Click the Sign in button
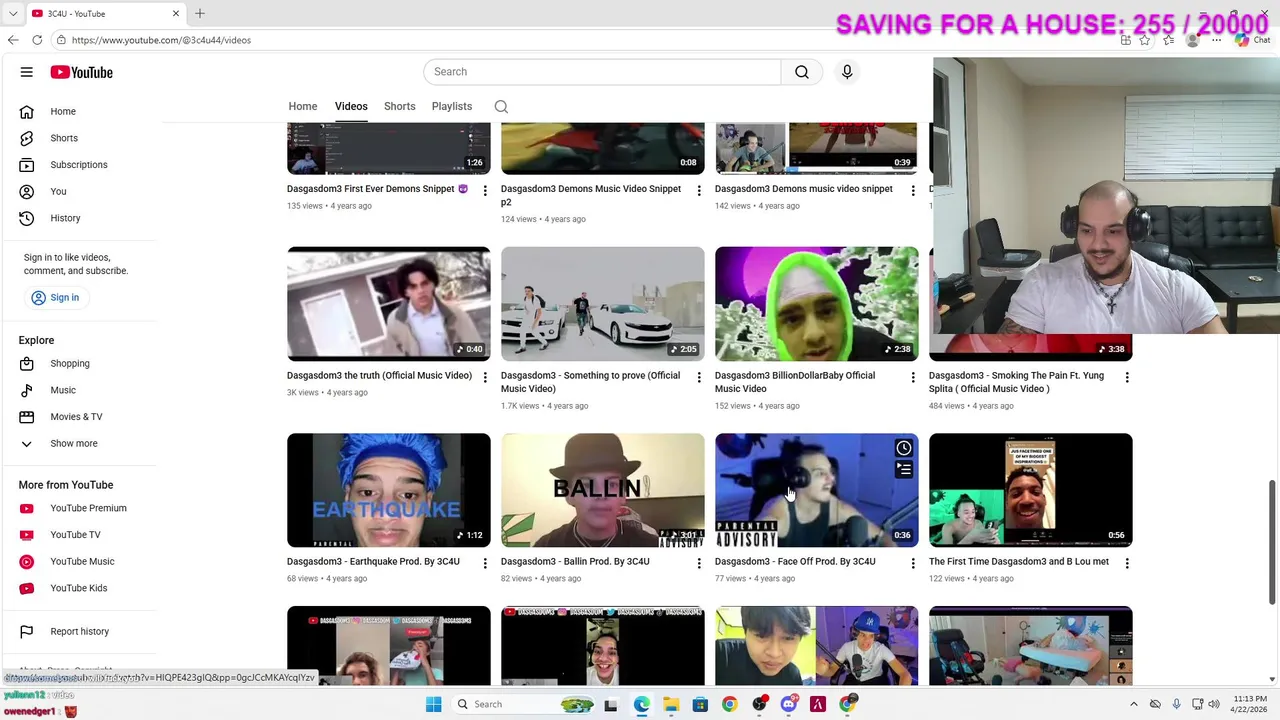 (x=55, y=297)
